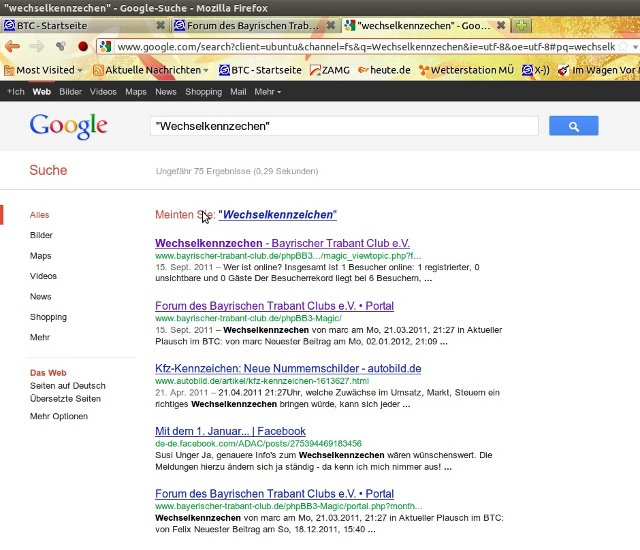Close the wechselkennzechen Google tab

[x=501, y=25]
